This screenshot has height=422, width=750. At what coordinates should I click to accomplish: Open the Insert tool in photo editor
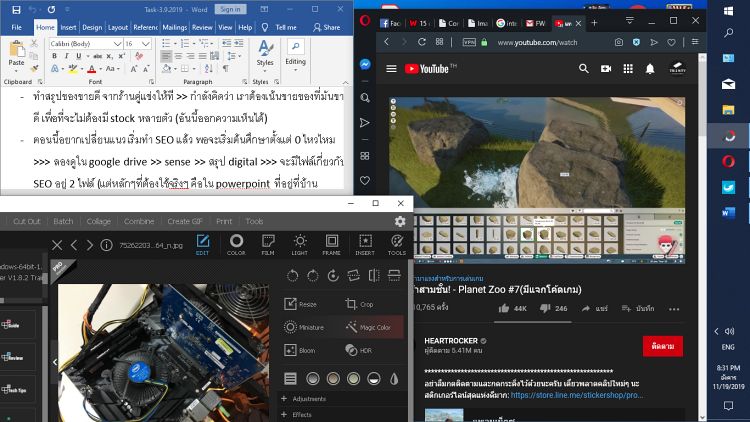coord(365,244)
